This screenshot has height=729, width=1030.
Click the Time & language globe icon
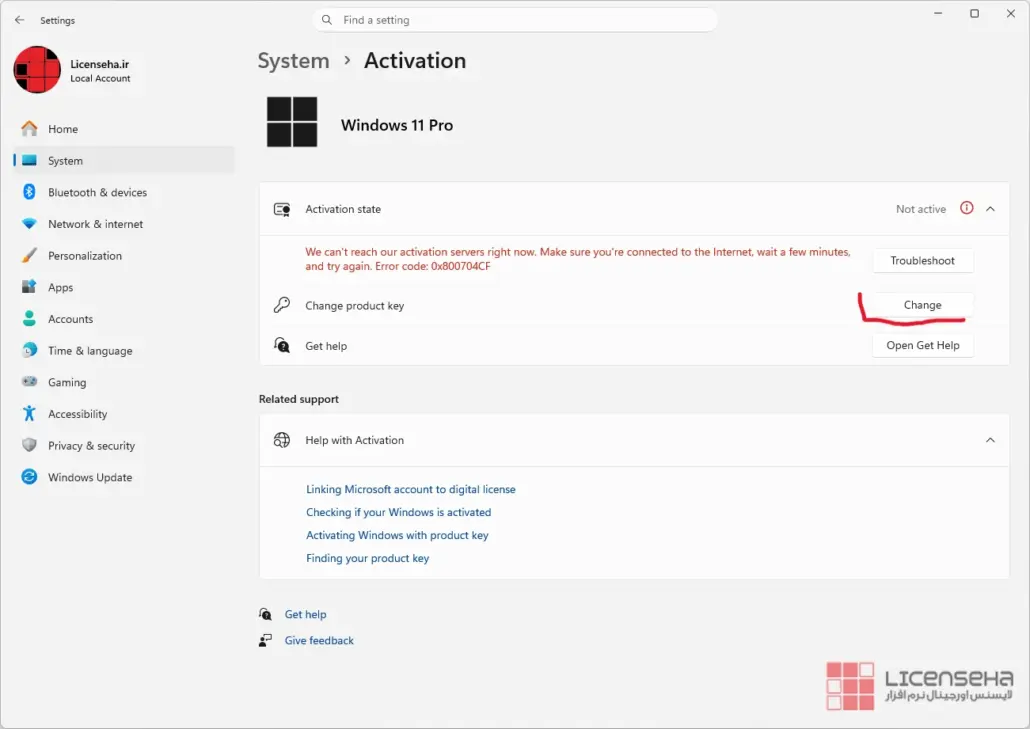[x=29, y=350]
